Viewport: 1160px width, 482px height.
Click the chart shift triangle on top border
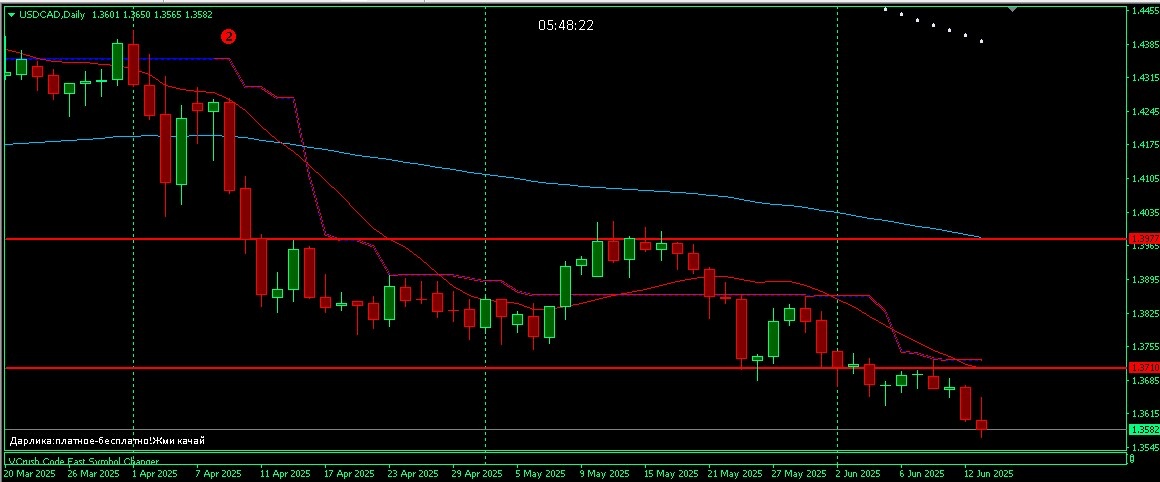(x=1012, y=9)
